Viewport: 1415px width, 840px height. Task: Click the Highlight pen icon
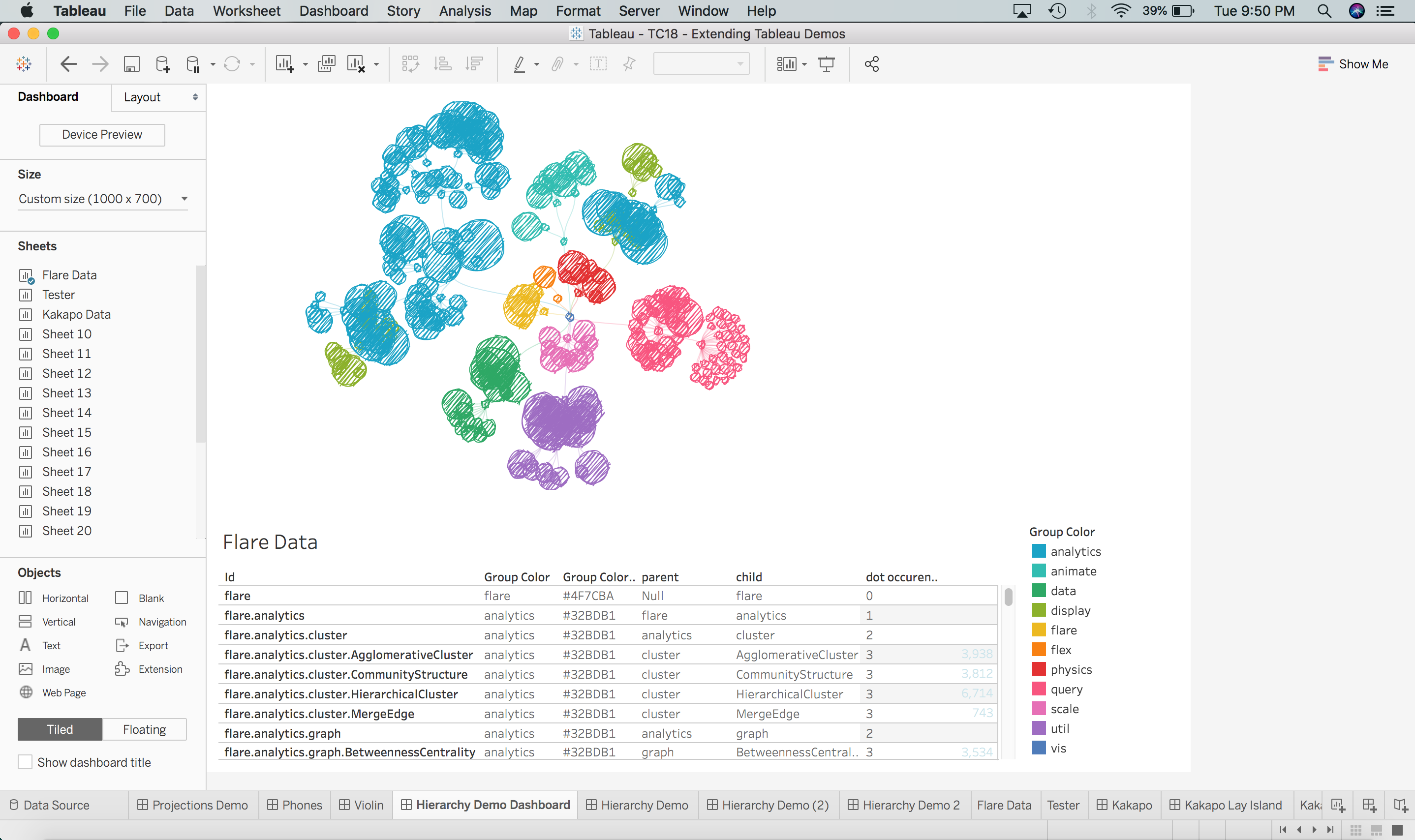click(519, 64)
